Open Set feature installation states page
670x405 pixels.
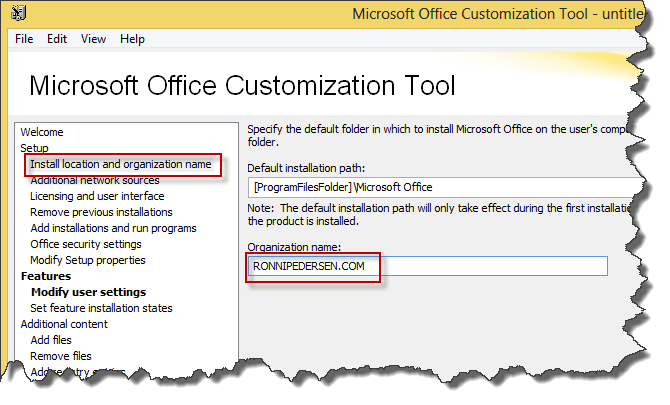101,308
